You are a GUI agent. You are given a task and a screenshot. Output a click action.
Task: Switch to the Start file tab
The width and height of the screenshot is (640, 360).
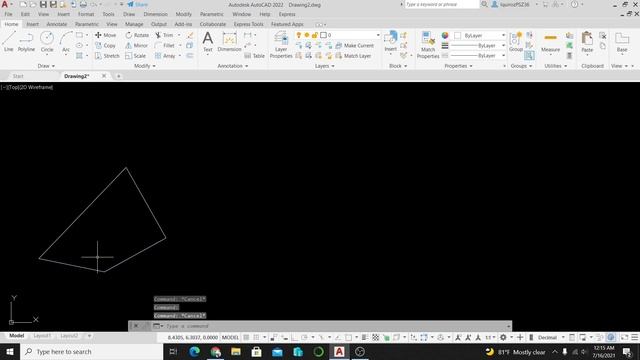18,76
